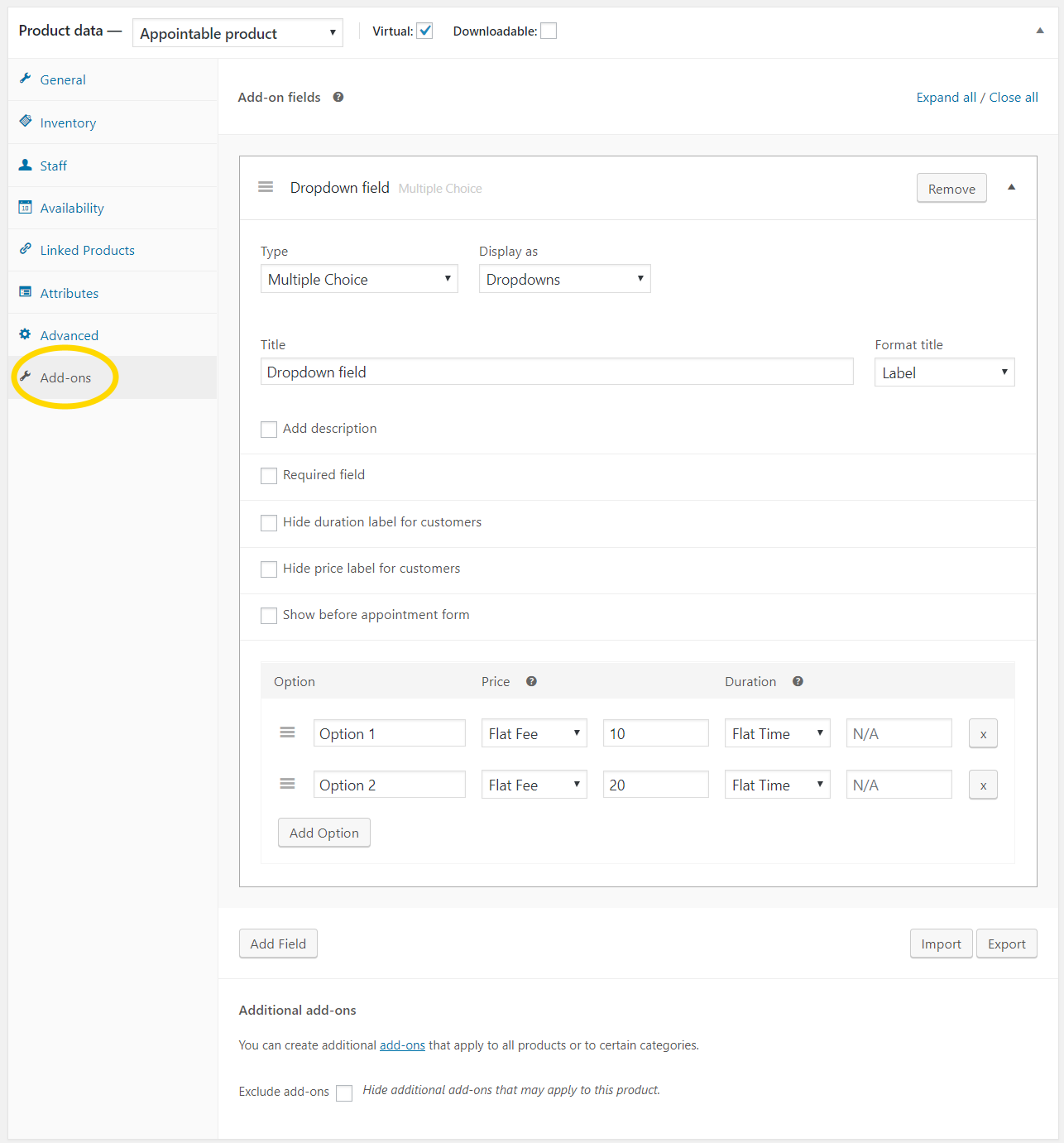The width and height of the screenshot is (1064, 1143).
Task: Open the Add-ons tab
Action: (65, 377)
